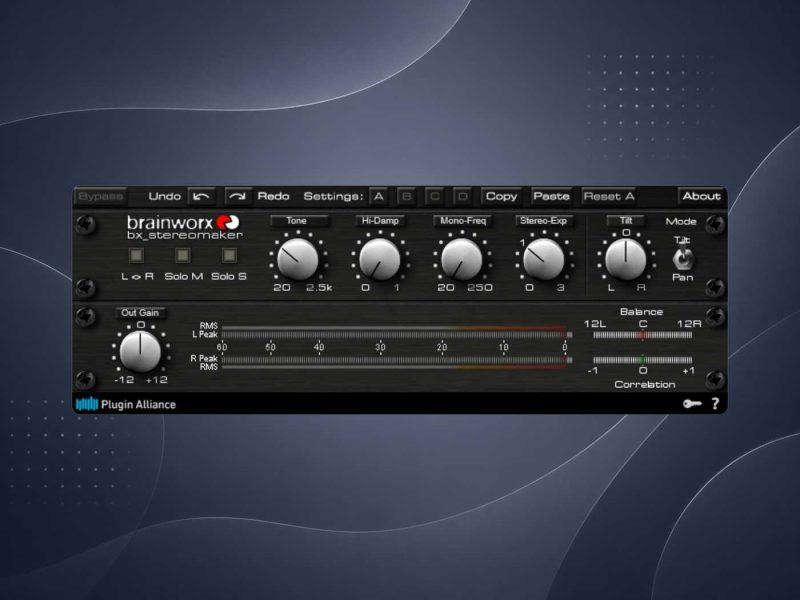Click the '250' Mono-Freq maximum value
Viewport: 800px width, 600px height.
[481, 288]
